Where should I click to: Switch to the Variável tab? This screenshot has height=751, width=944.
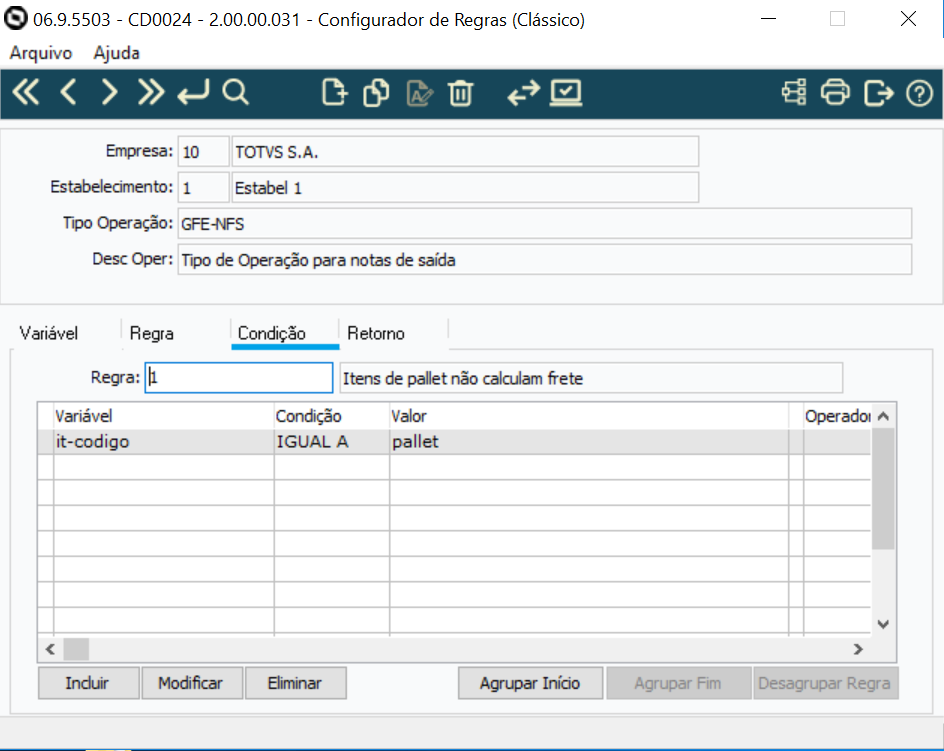pyautogui.click(x=49, y=333)
